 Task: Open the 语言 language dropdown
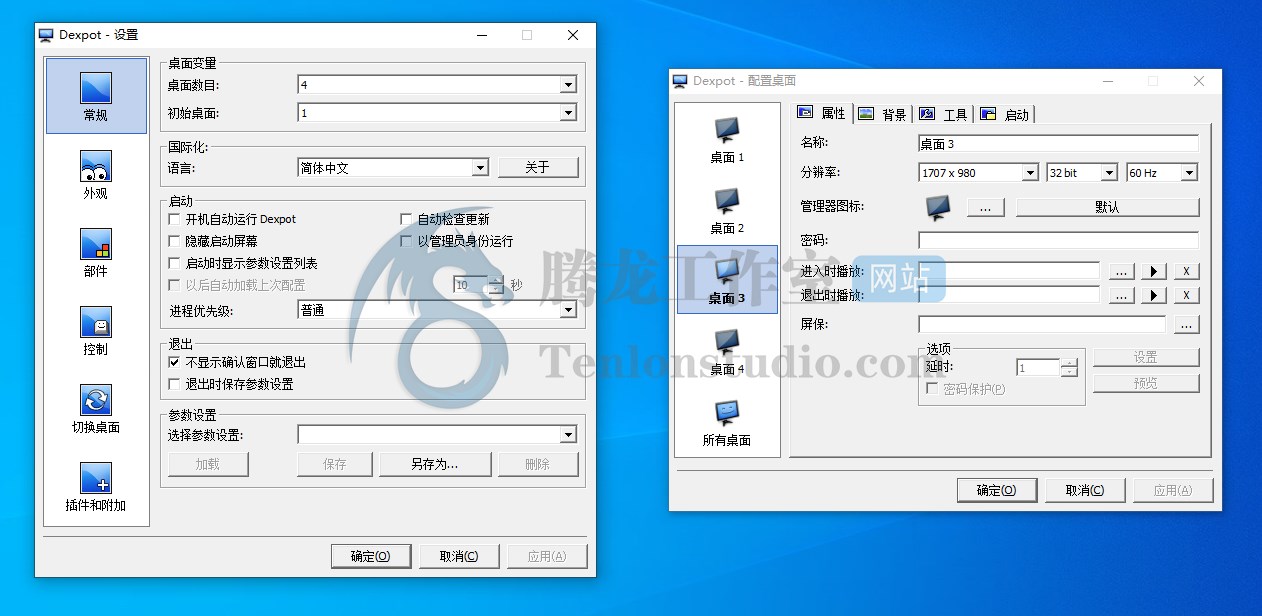[x=480, y=168]
